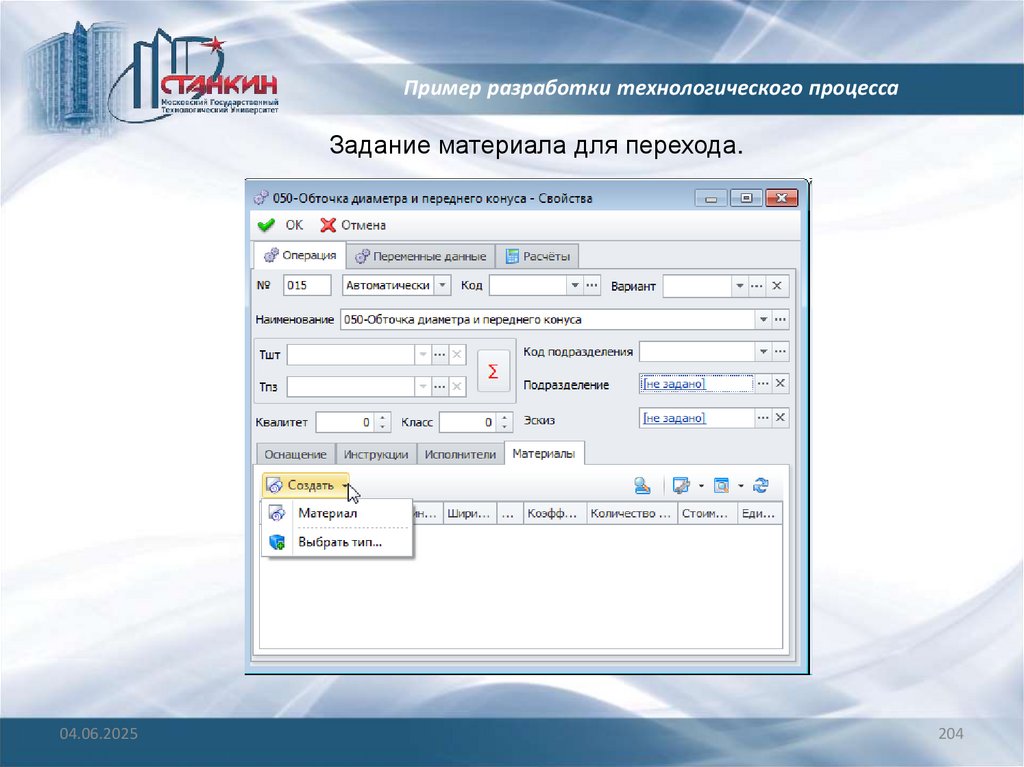Click ellipsis button next to Вариант field
Screen dimensions: 1024x767
pyautogui.click(x=756, y=286)
